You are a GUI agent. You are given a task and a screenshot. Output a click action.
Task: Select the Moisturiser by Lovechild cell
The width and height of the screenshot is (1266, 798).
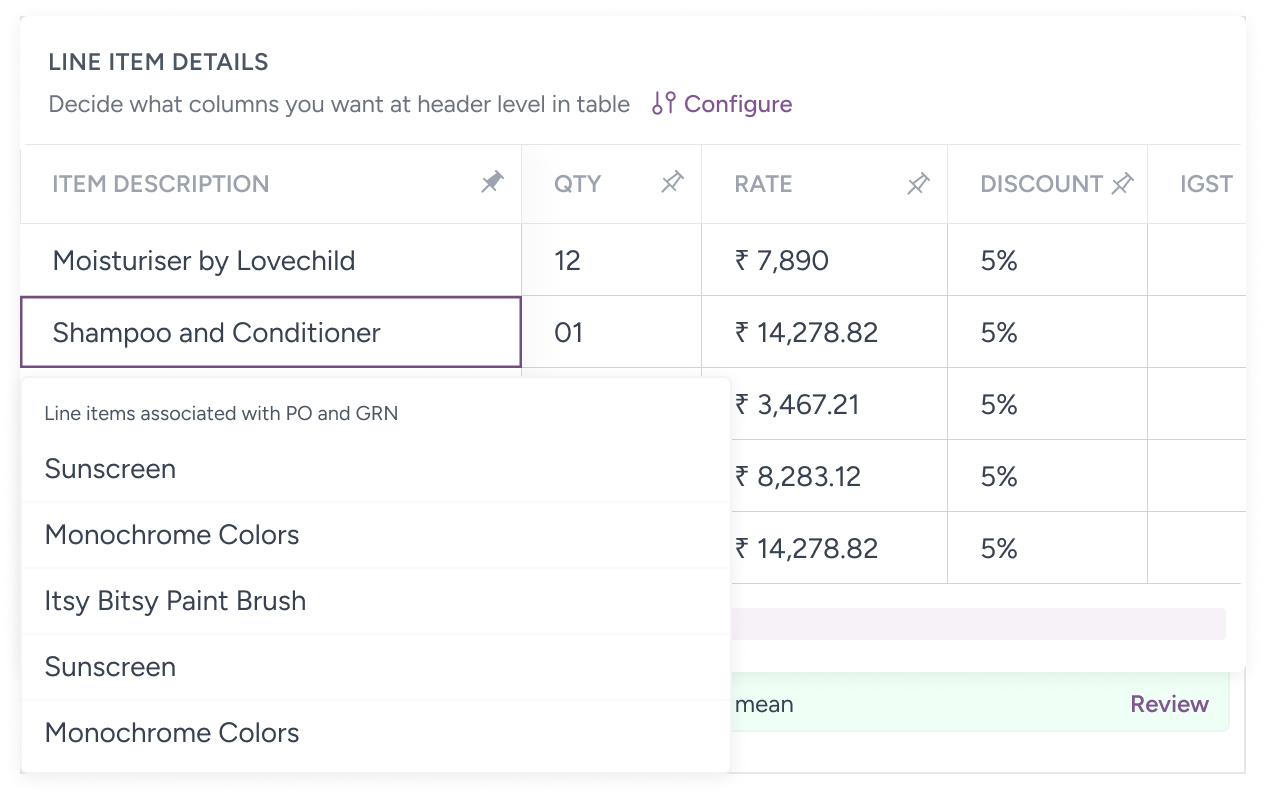click(204, 261)
